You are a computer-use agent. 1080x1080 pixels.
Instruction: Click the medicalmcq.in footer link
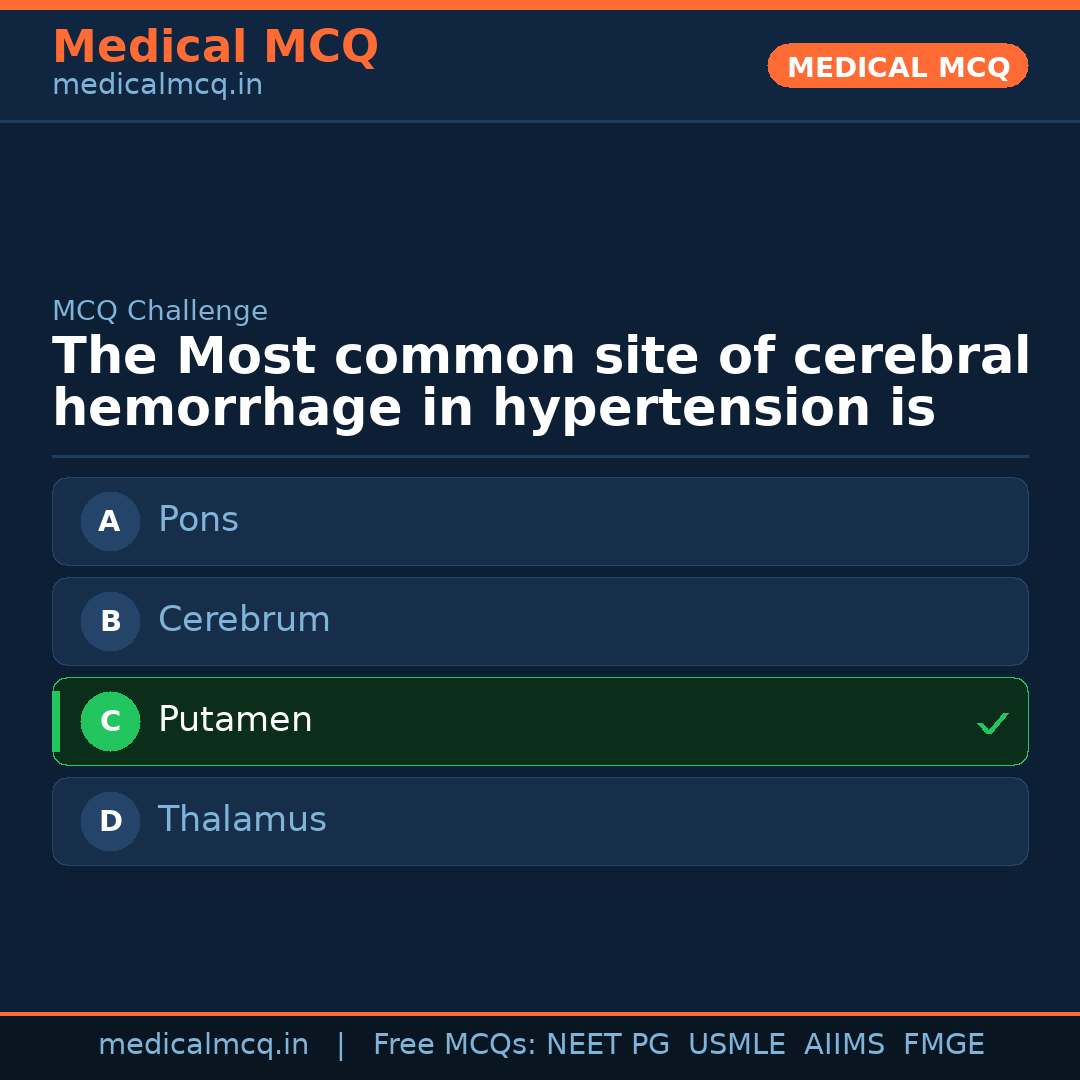click(204, 1044)
